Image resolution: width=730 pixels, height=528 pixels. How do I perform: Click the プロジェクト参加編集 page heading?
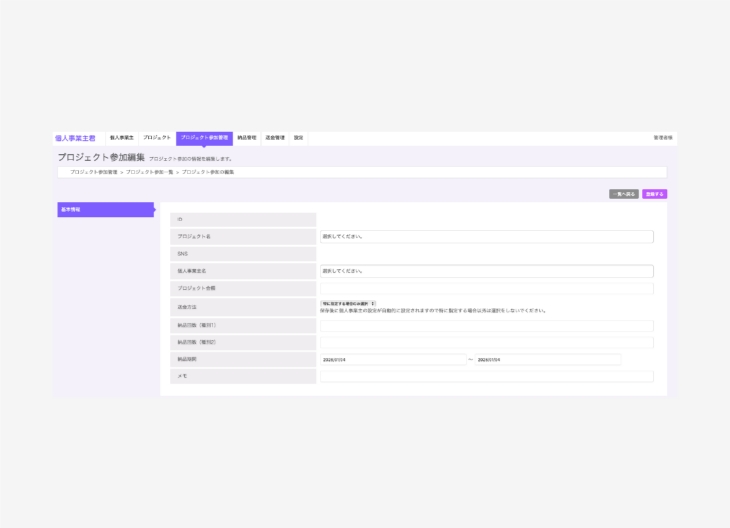[x=101, y=157]
